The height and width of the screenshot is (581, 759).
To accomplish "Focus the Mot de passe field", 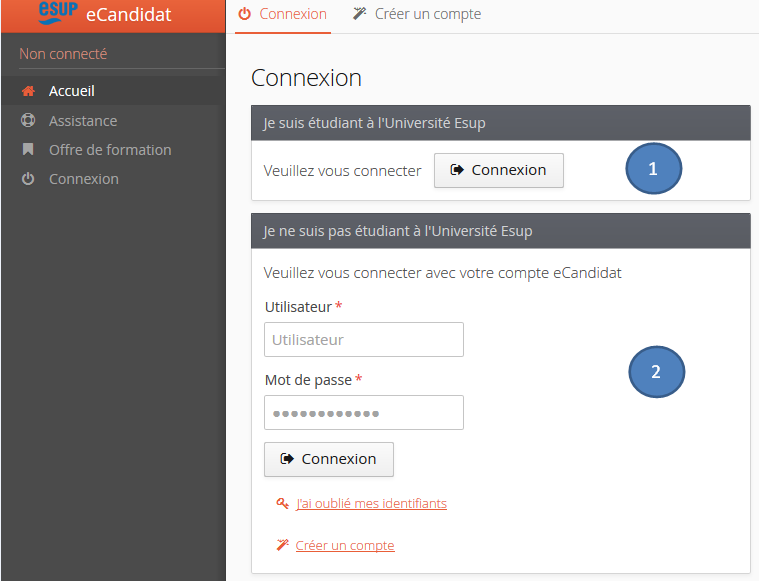I will coord(364,413).
